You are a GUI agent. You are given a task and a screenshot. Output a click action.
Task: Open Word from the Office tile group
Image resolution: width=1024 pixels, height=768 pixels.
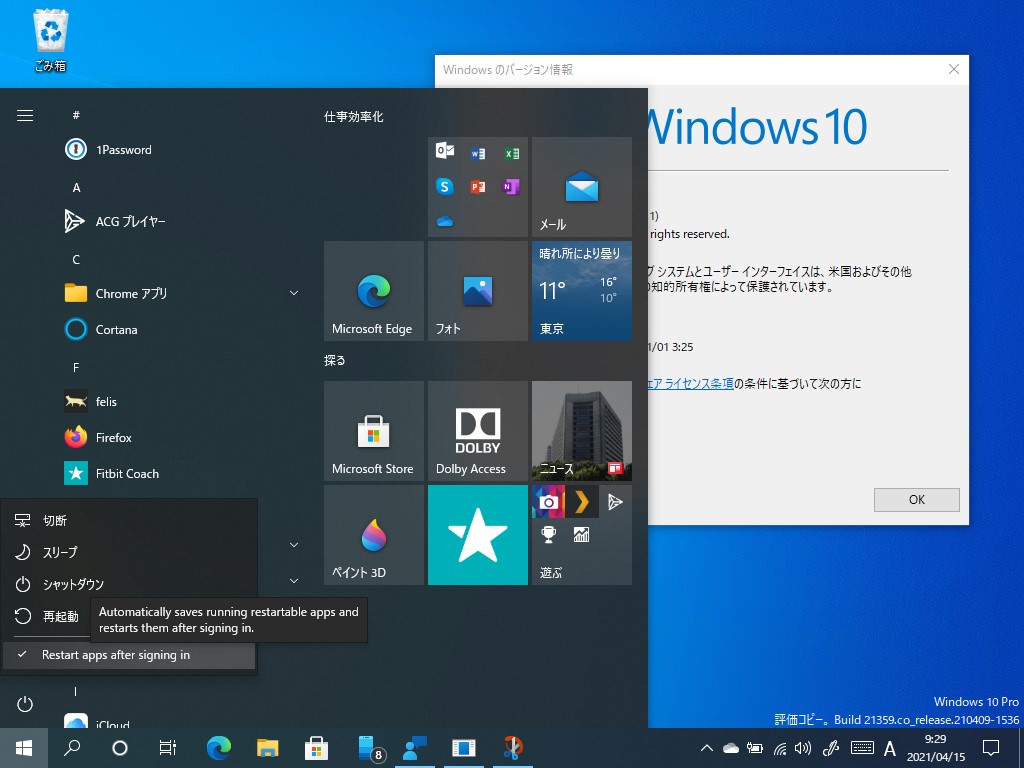(x=477, y=152)
